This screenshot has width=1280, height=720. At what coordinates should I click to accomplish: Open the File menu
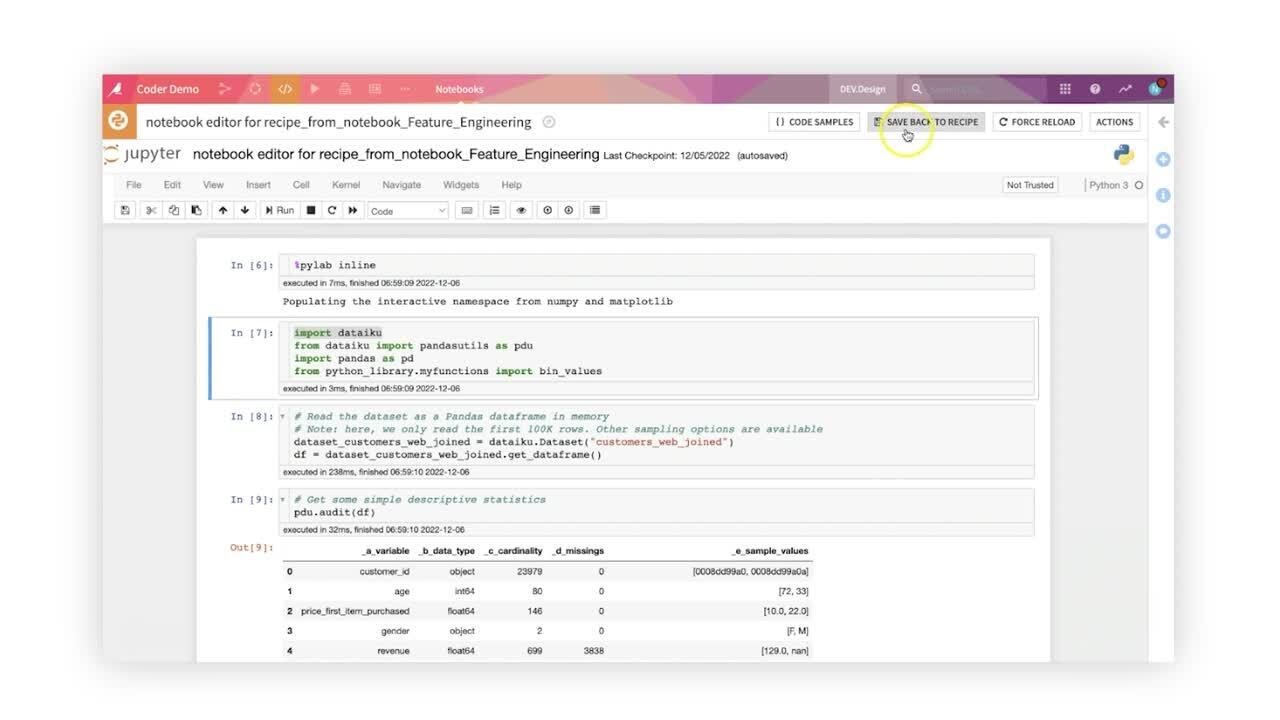tap(133, 185)
